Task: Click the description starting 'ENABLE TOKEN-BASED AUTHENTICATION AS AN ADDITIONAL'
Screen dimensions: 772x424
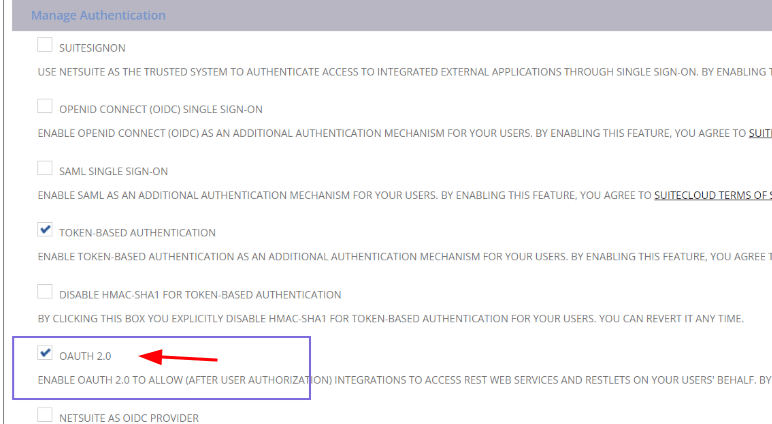Action: (404, 257)
